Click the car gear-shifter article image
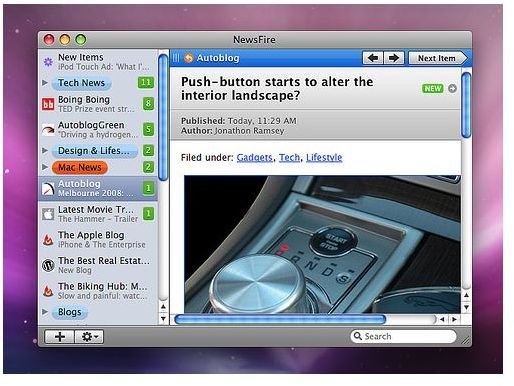 coord(322,244)
